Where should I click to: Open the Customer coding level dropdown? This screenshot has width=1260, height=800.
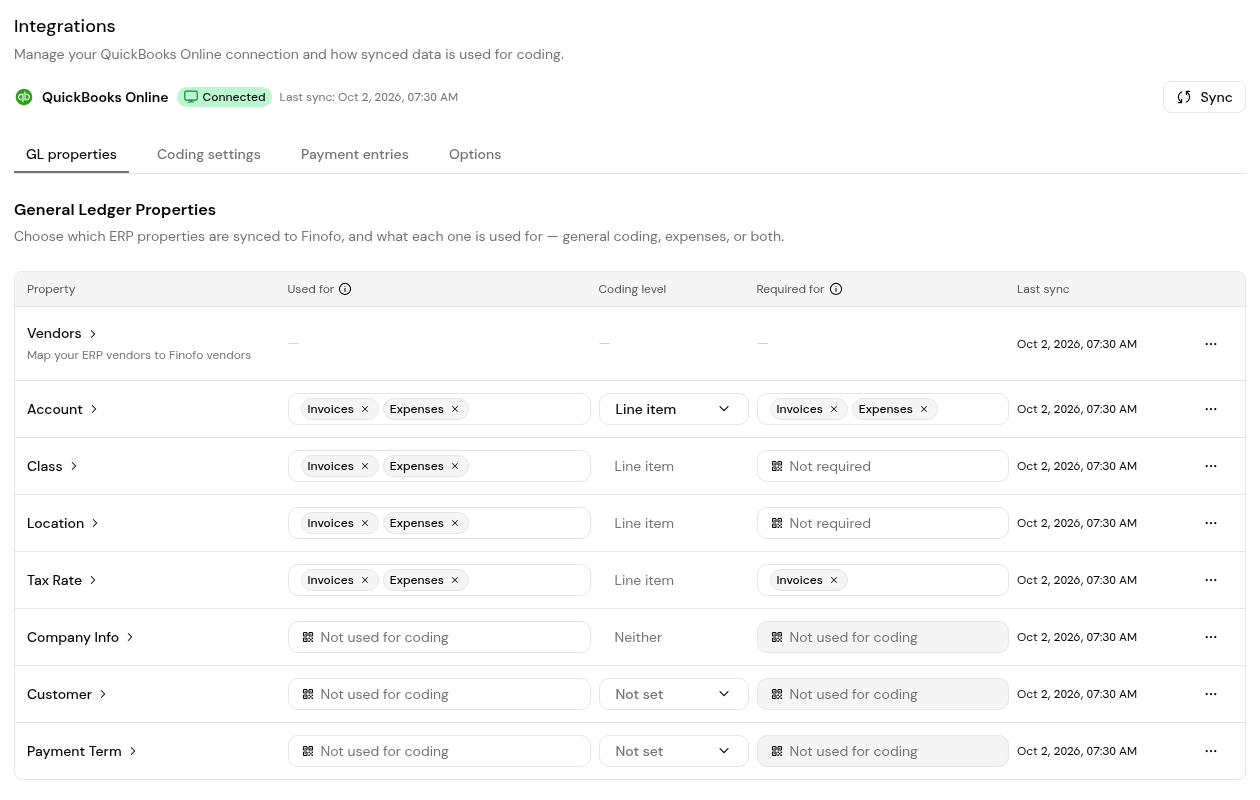tap(673, 694)
